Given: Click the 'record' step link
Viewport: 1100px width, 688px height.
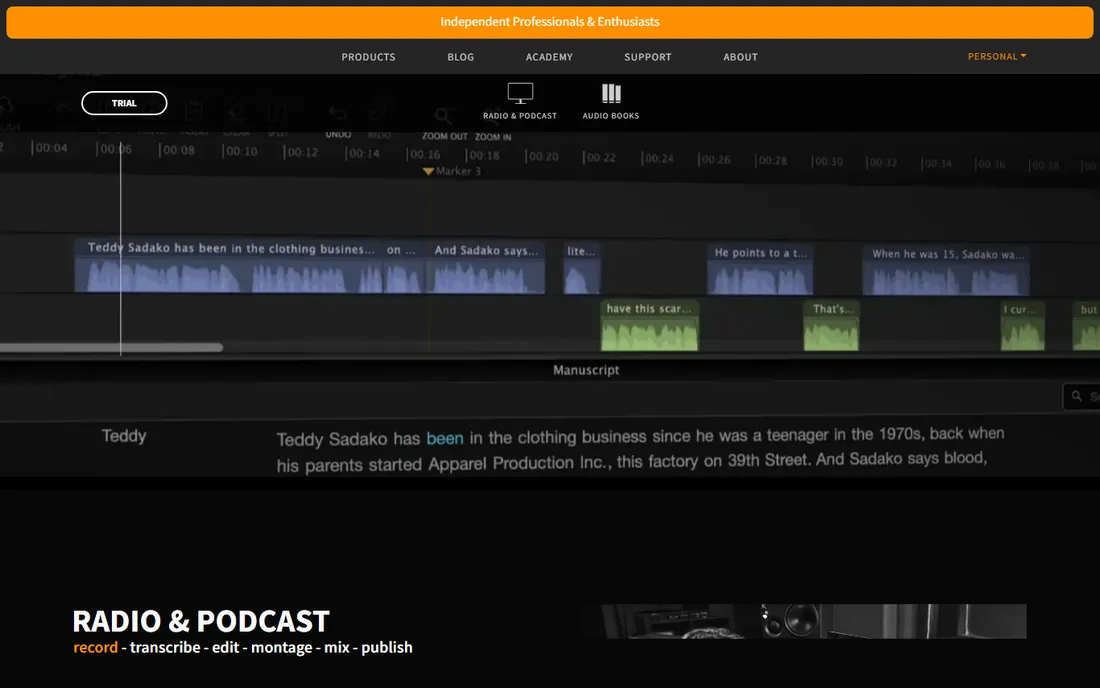Looking at the screenshot, I should [95, 647].
